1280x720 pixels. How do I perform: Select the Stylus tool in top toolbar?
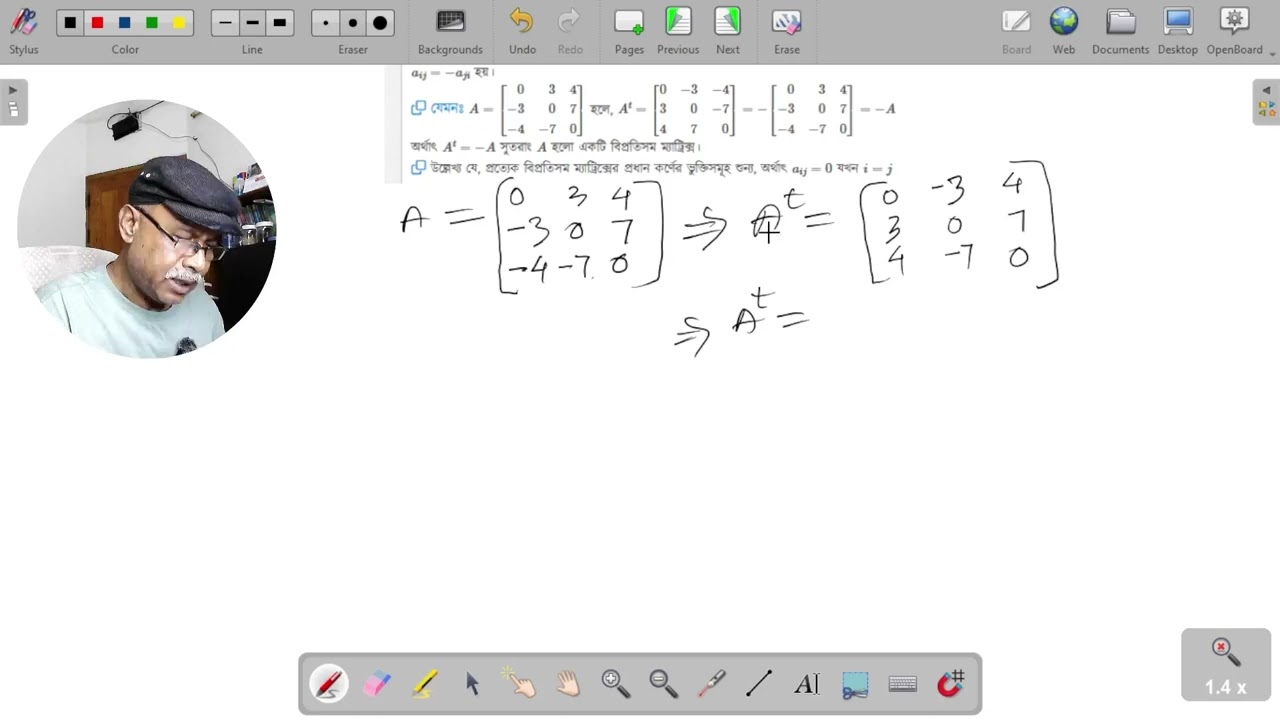click(24, 31)
